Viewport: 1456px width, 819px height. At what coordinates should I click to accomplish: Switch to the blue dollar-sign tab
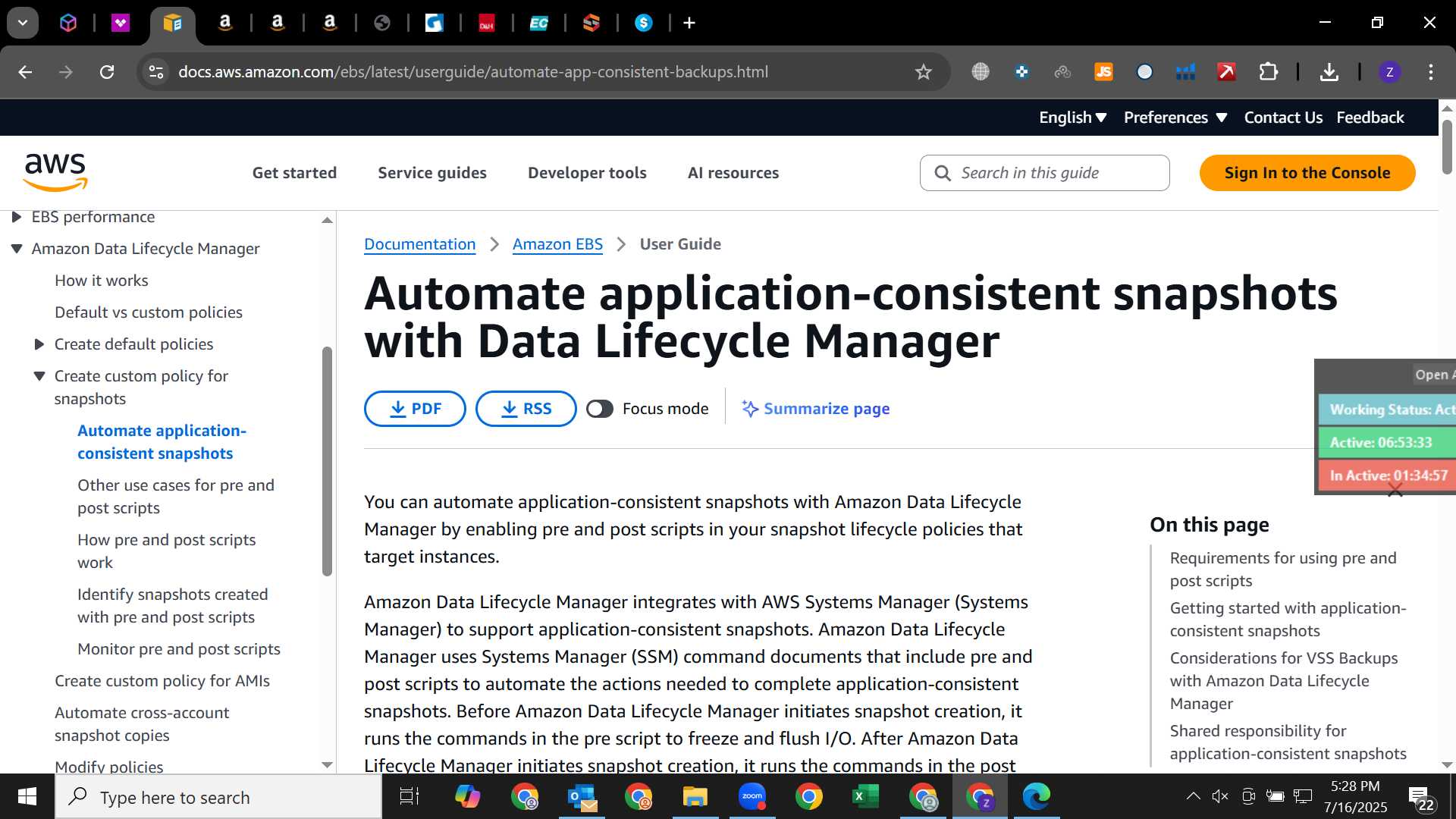(643, 23)
